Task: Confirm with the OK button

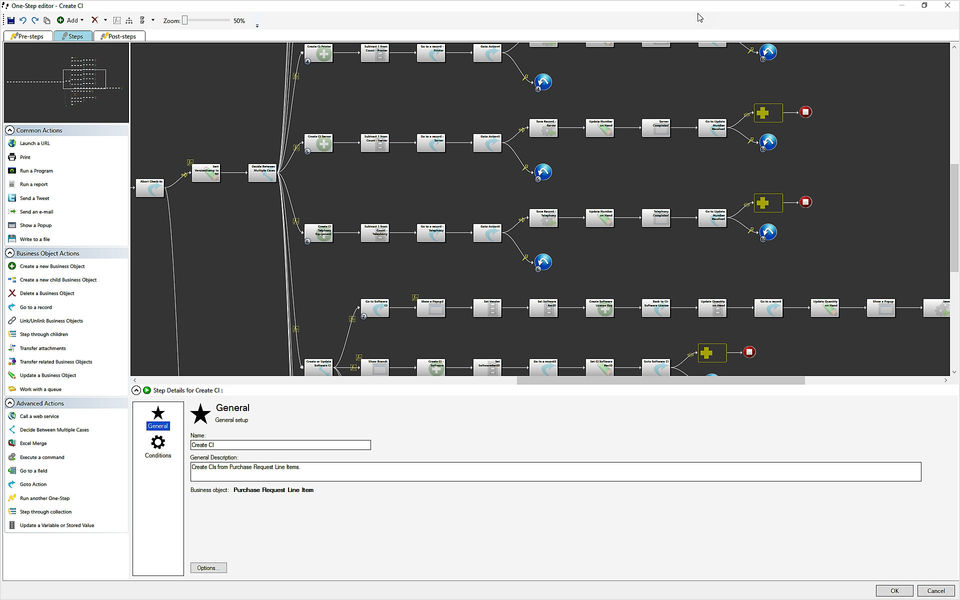Action: click(x=894, y=591)
